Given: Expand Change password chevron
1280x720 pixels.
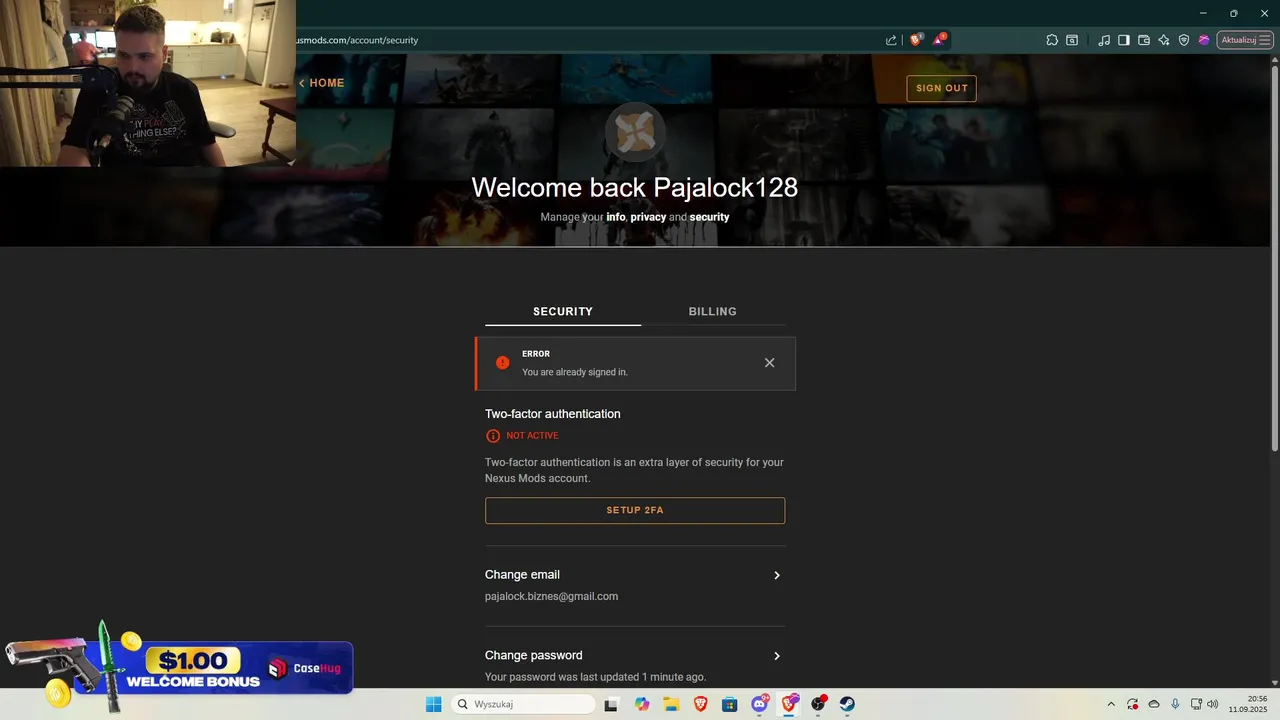Looking at the screenshot, I should pos(777,656).
